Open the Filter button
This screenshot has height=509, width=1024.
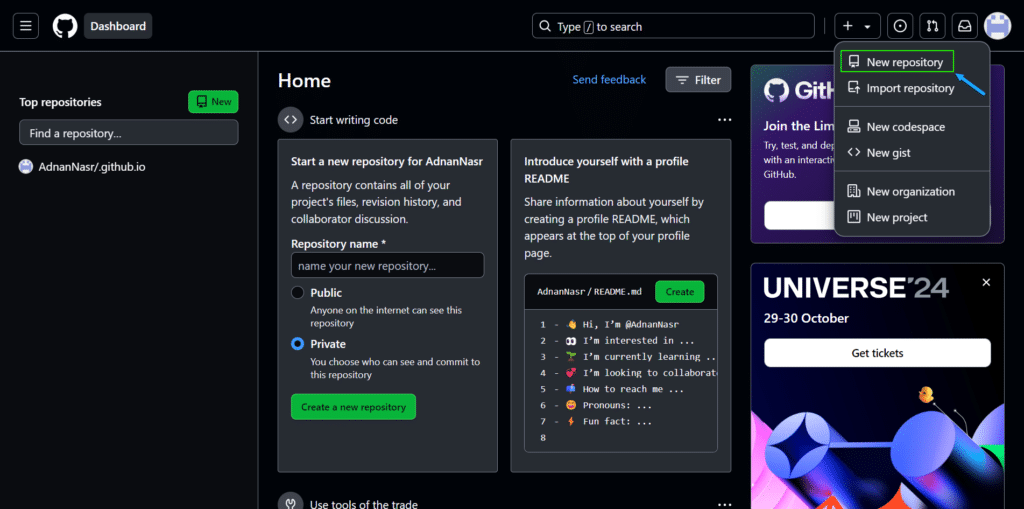[698, 80]
